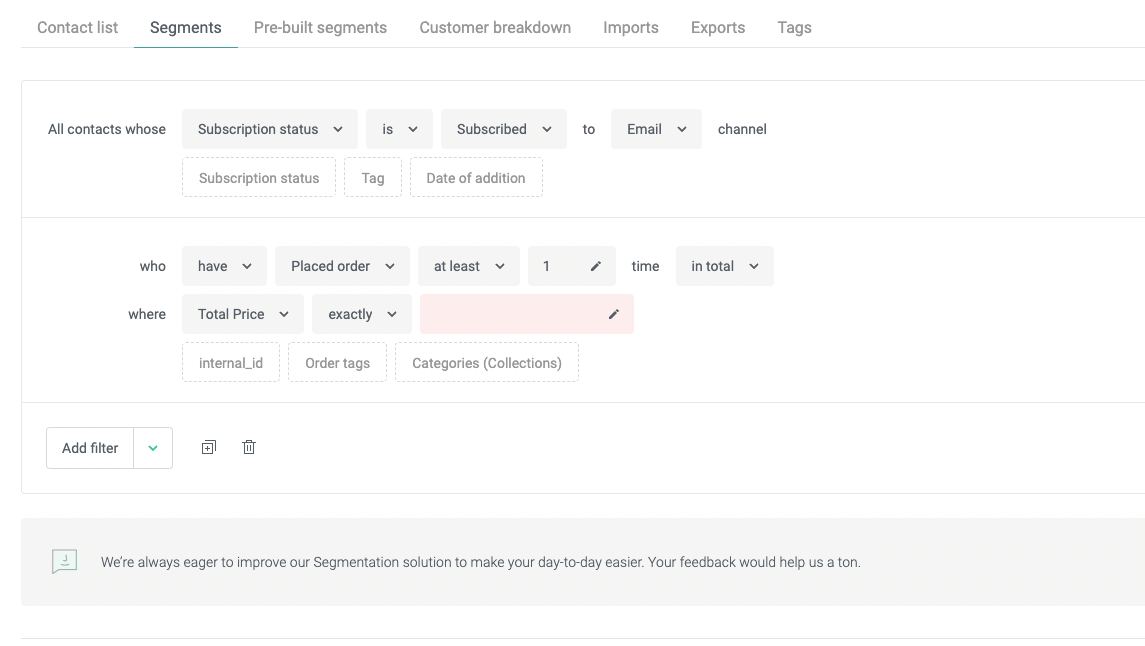Click the 'All contacts whose' label
The height and width of the screenshot is (646, 1145).
coord(107,129)
